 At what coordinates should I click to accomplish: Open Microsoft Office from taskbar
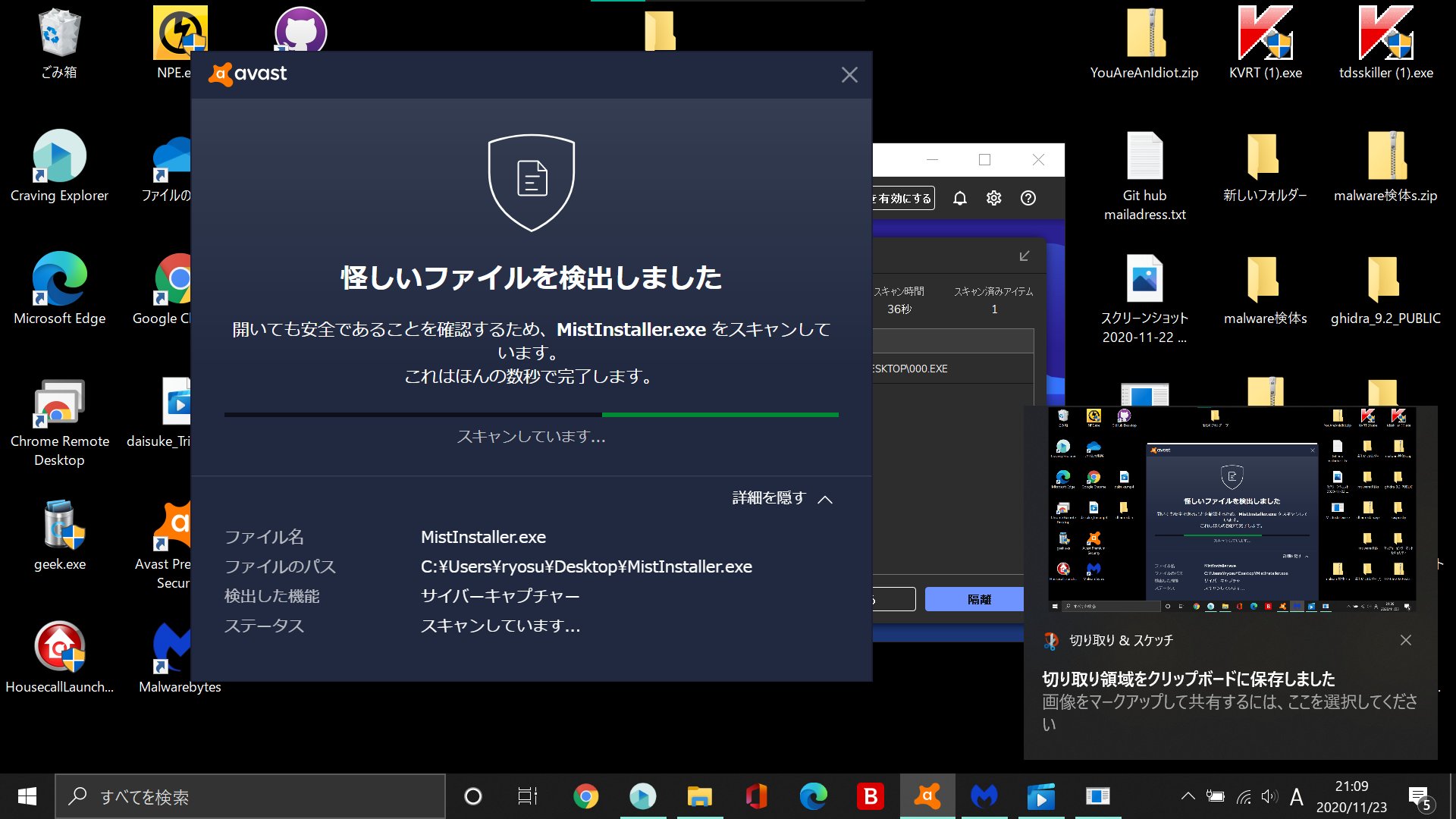[756, 796]
